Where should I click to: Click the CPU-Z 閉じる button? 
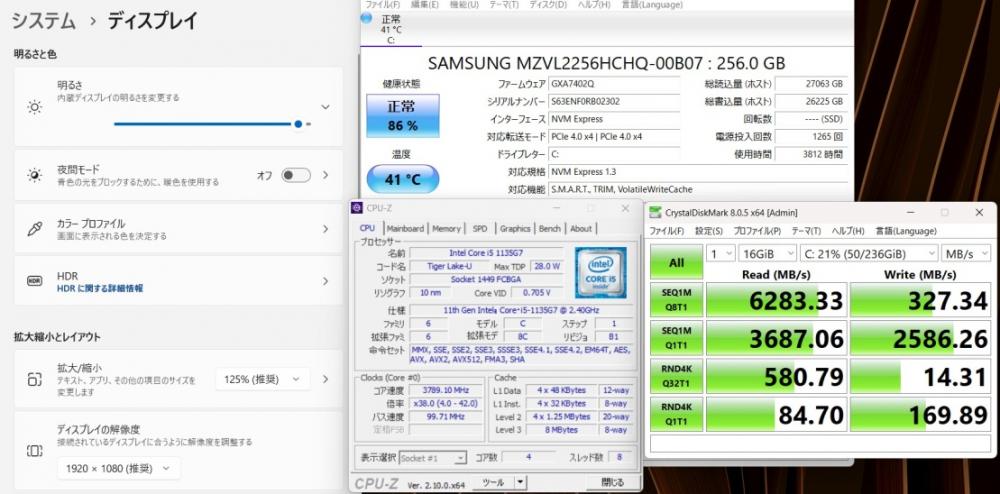point(612,482)
